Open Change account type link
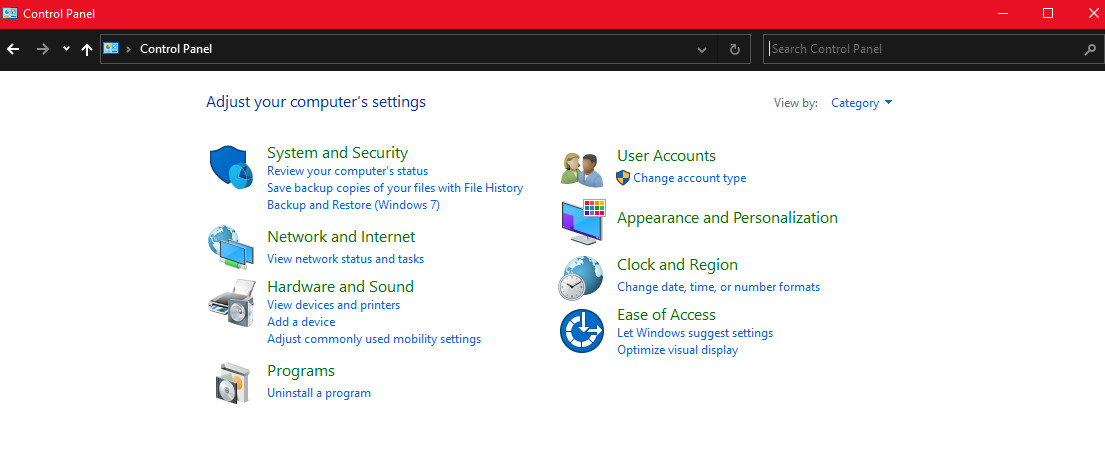The image size is (1105, 465). tap(689, 178)
